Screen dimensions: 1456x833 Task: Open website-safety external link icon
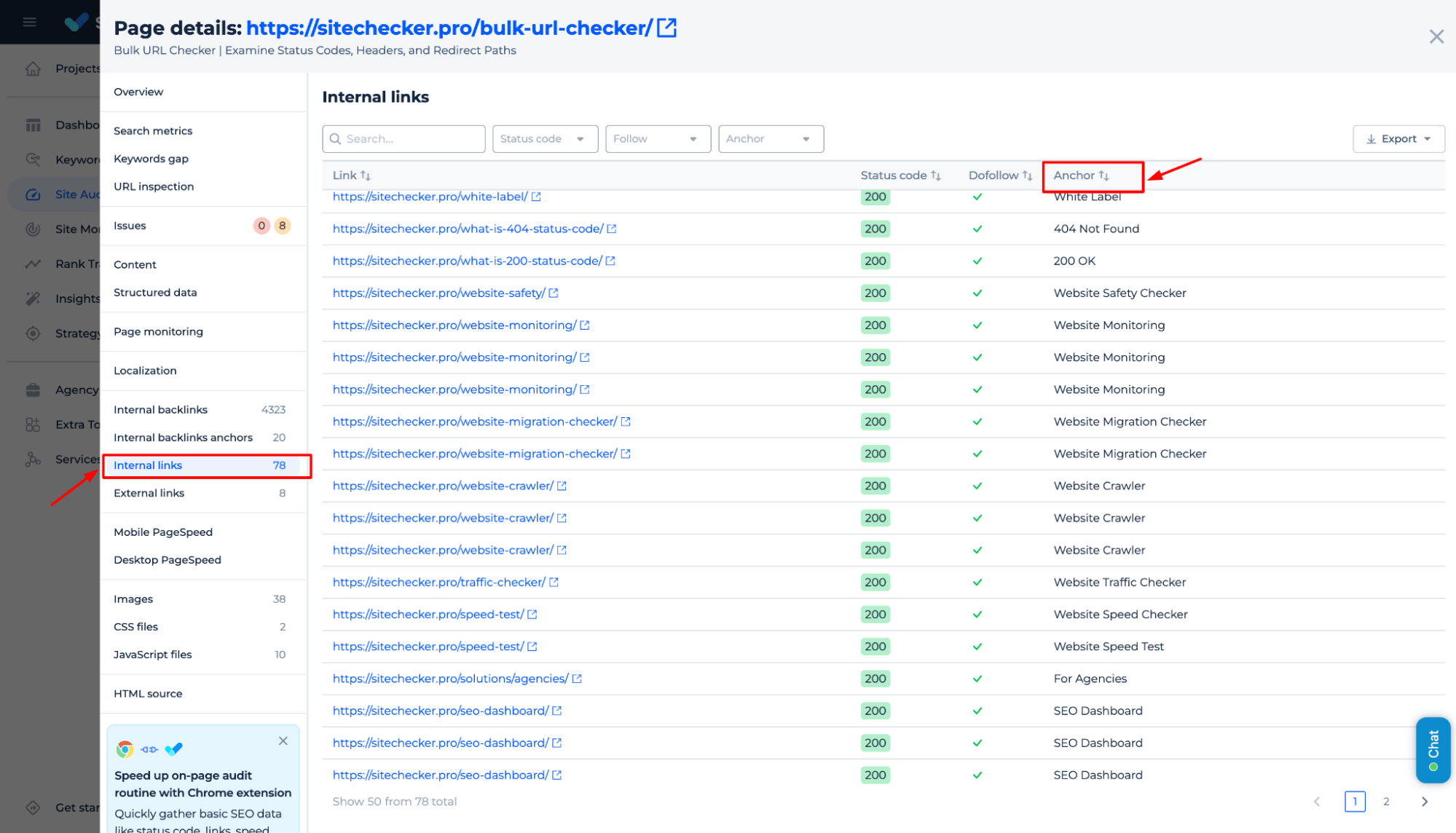point(554,293)
